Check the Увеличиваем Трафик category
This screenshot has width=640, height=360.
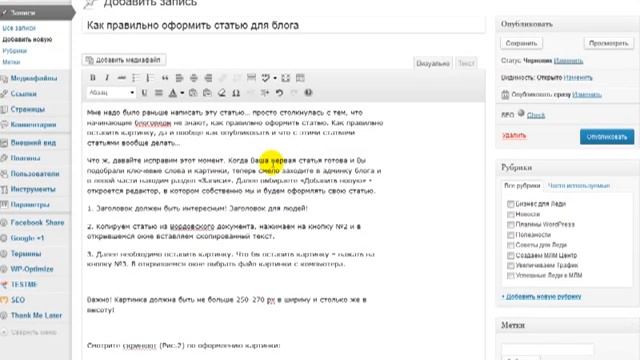coord(510,265)
